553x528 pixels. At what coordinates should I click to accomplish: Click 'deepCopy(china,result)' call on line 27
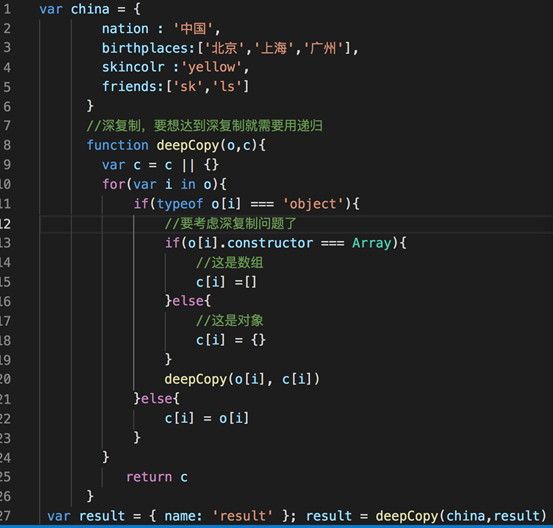[461, 516]
